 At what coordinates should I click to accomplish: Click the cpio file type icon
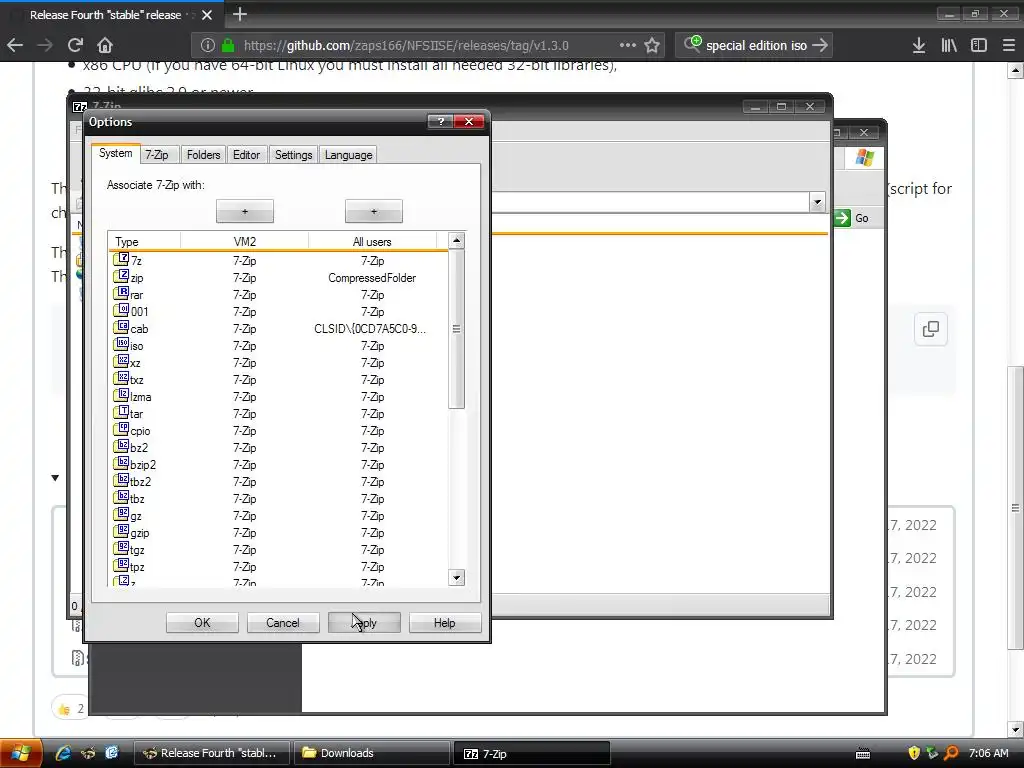[x=121, y=429]
